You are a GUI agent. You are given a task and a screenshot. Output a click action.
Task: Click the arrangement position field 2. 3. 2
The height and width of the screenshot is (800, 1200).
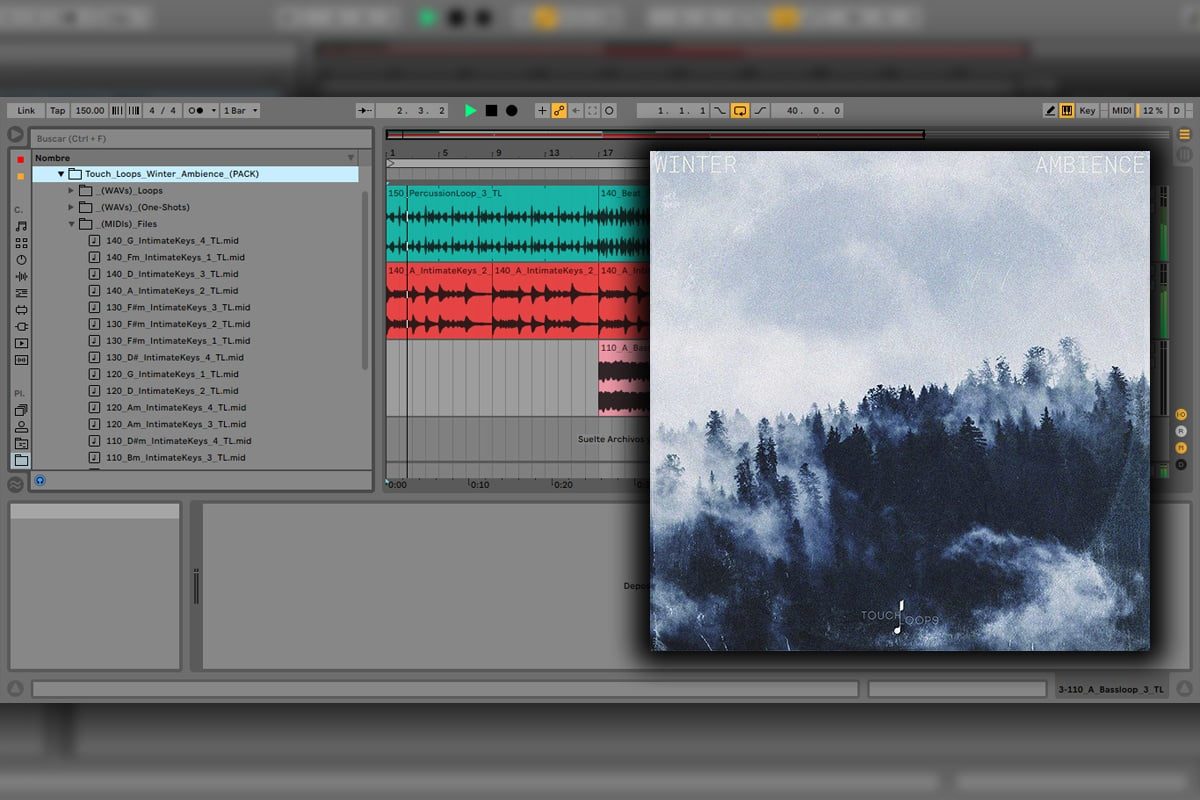click(x=412, y=111)
